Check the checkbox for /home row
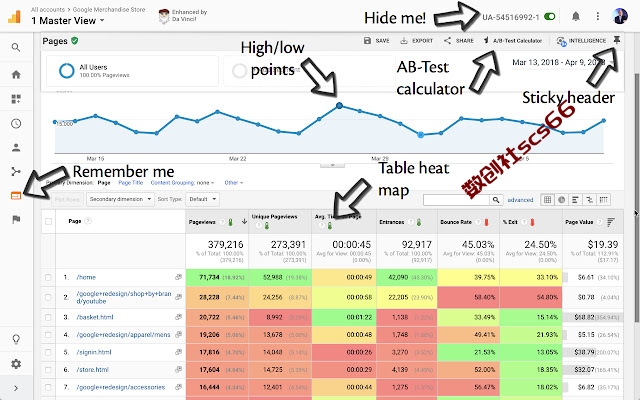The image size is (640, 400). (x=48, y=278)
